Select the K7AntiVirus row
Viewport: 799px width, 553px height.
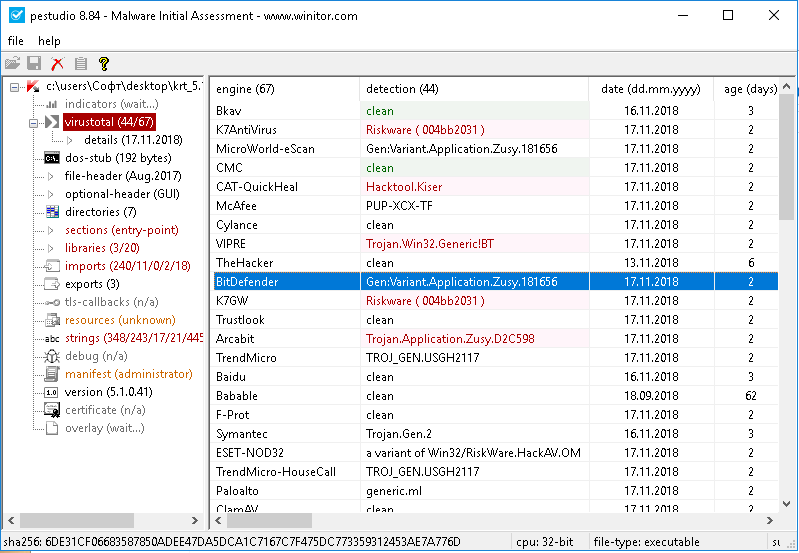coord(494,130)
